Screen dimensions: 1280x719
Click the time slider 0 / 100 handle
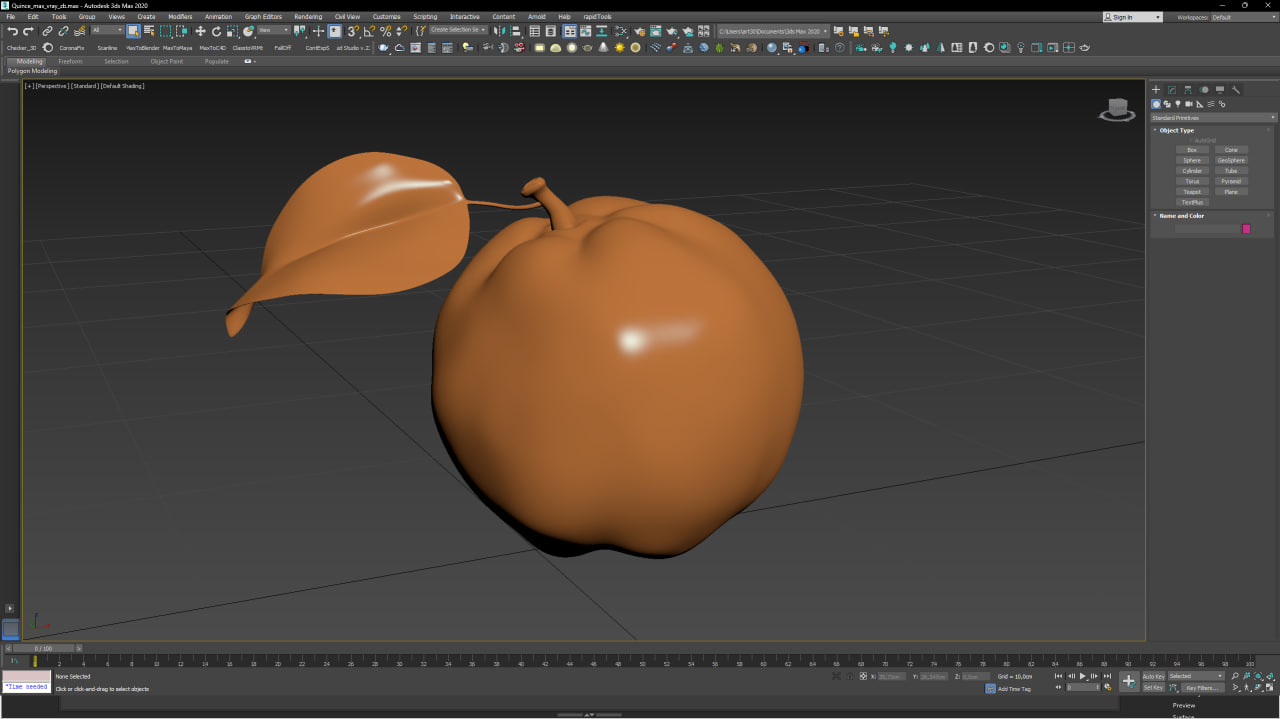(44, 649)
